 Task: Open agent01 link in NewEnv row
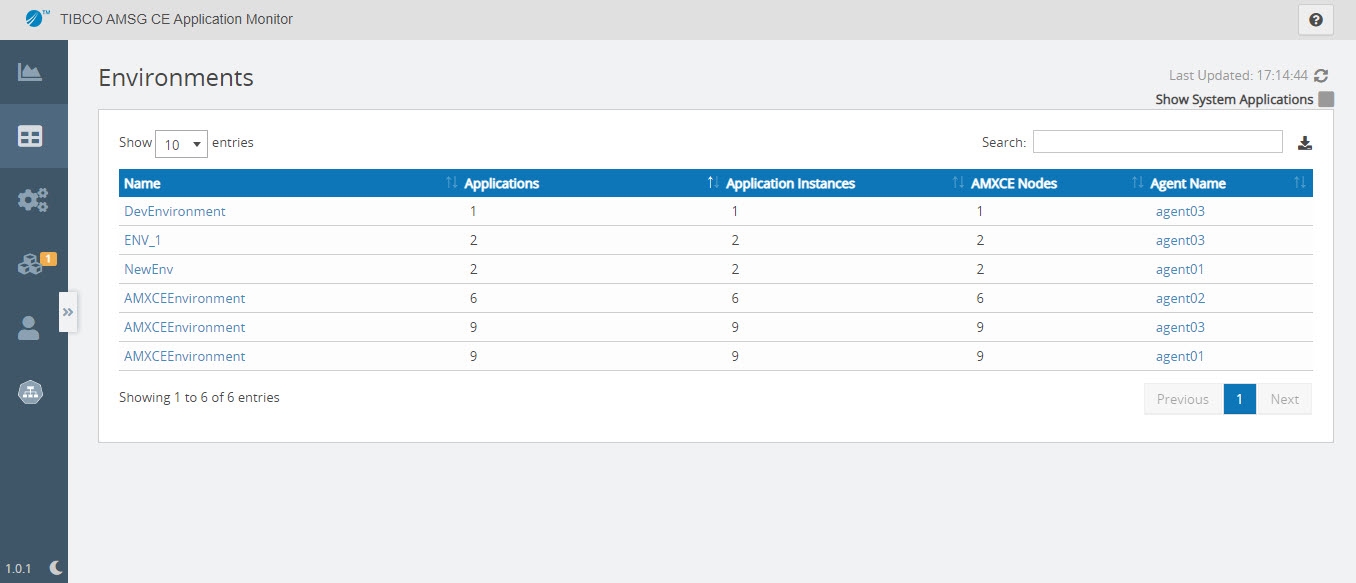coord(1180,269)
